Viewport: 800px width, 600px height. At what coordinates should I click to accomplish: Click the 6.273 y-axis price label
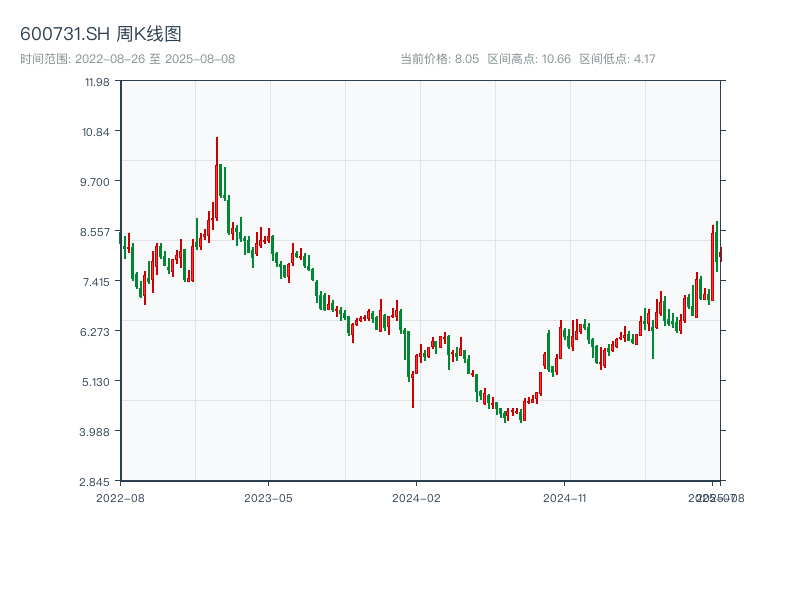(x=97, y=332)
